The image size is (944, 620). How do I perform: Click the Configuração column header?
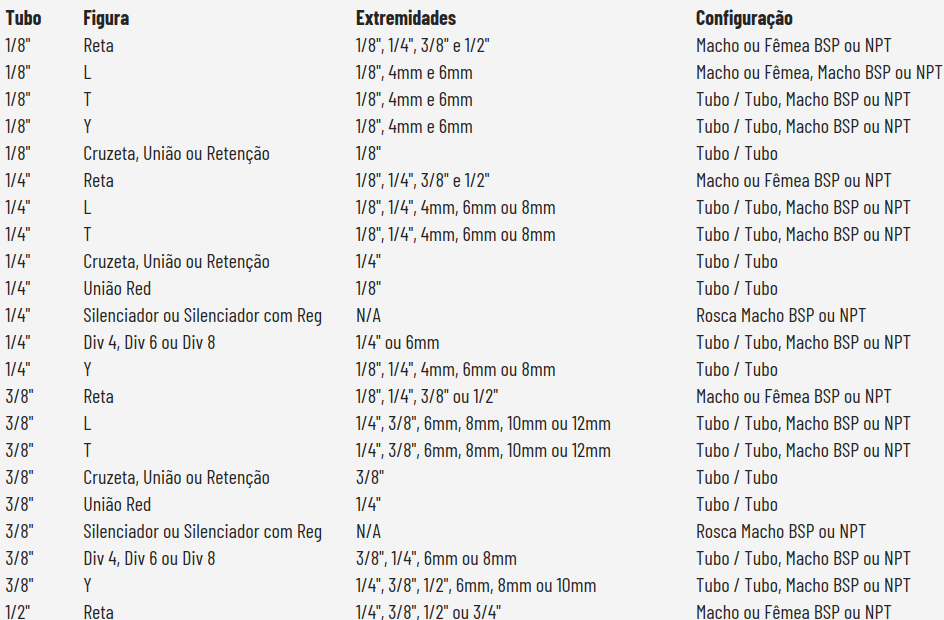pos(744,18)
